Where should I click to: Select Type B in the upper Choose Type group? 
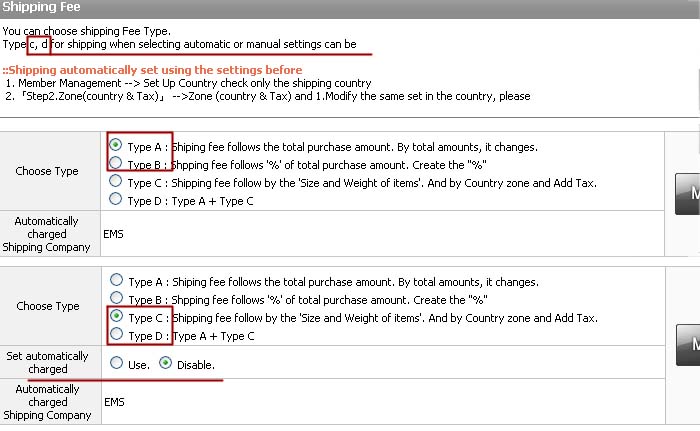(x=117, y=163)
